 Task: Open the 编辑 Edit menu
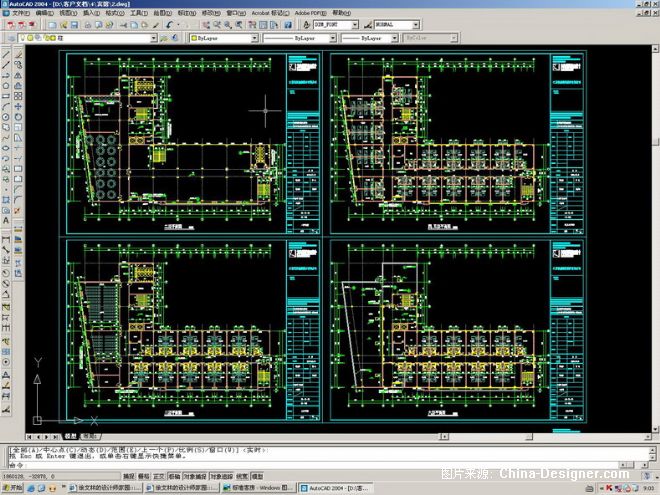(x=44, y=13)
